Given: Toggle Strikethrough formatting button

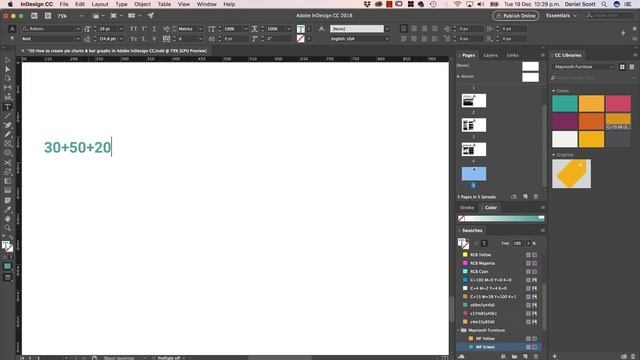Looking at the screenshot, I should coord(154,39).
